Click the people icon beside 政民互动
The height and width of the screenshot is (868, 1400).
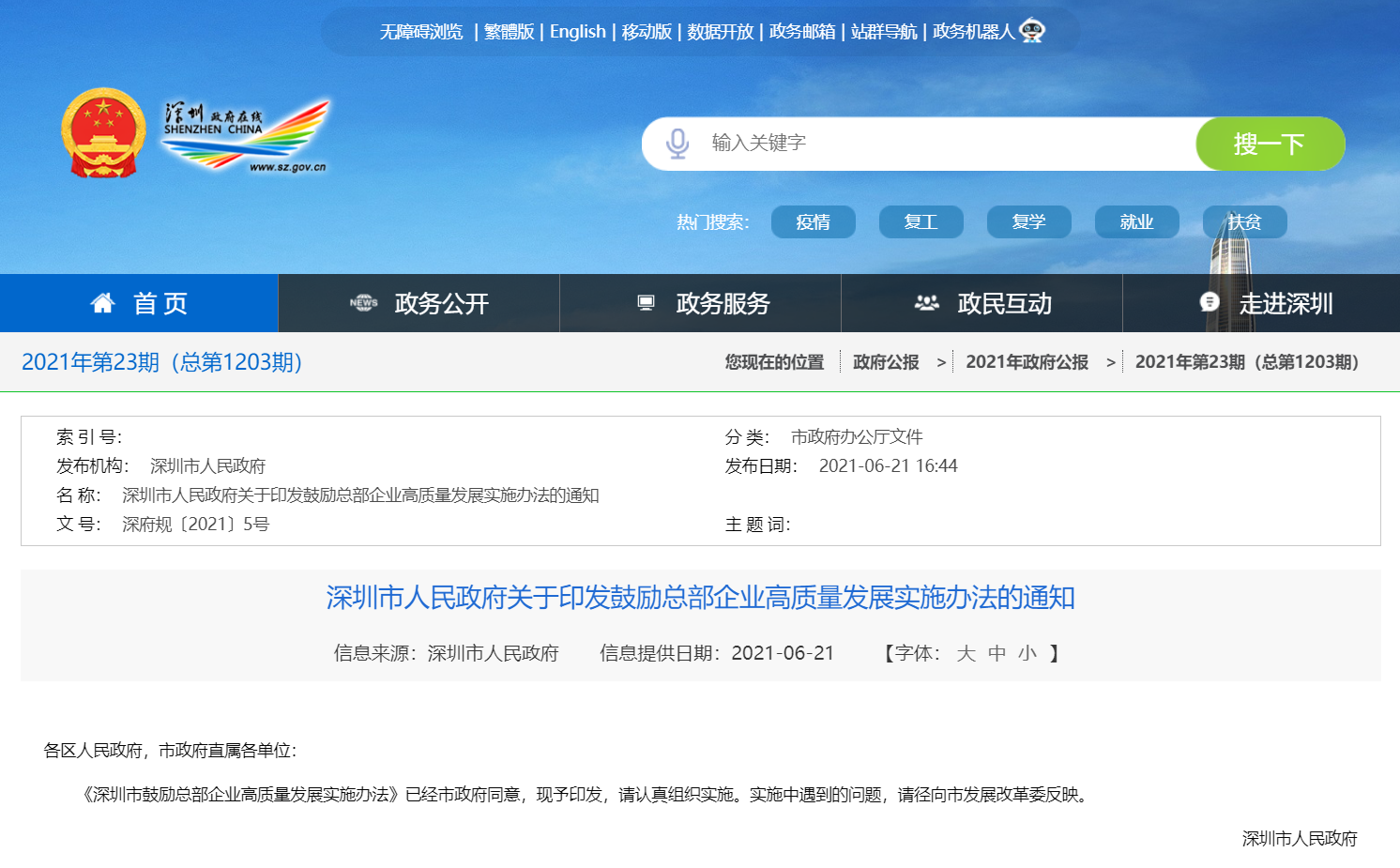click(926, 303)
